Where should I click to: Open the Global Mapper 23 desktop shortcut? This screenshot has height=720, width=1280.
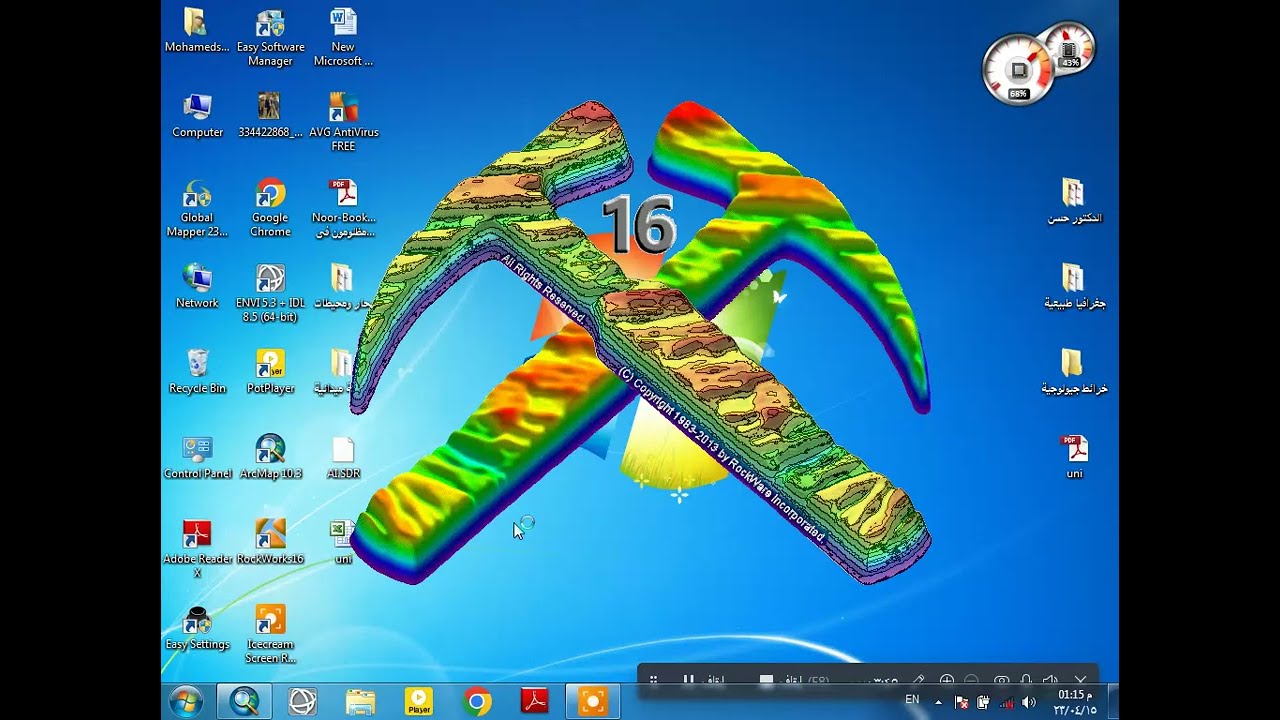pos(197,208)
